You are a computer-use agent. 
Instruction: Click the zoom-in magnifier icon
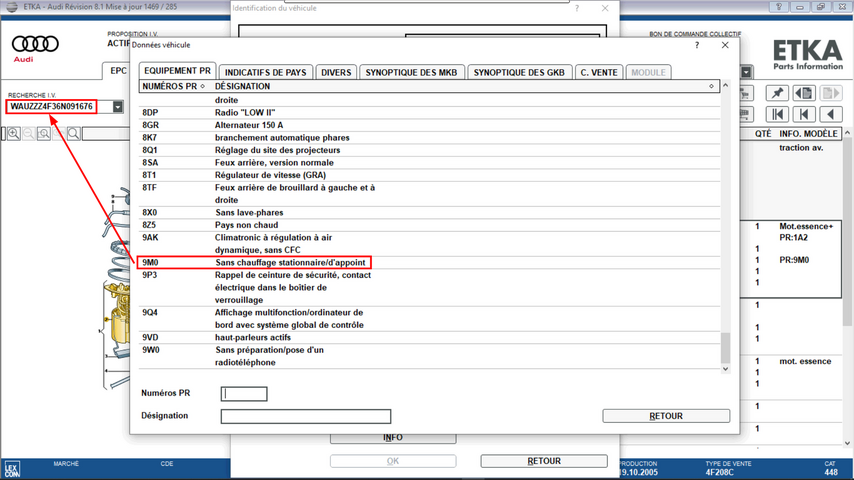(x=14, y=133)
